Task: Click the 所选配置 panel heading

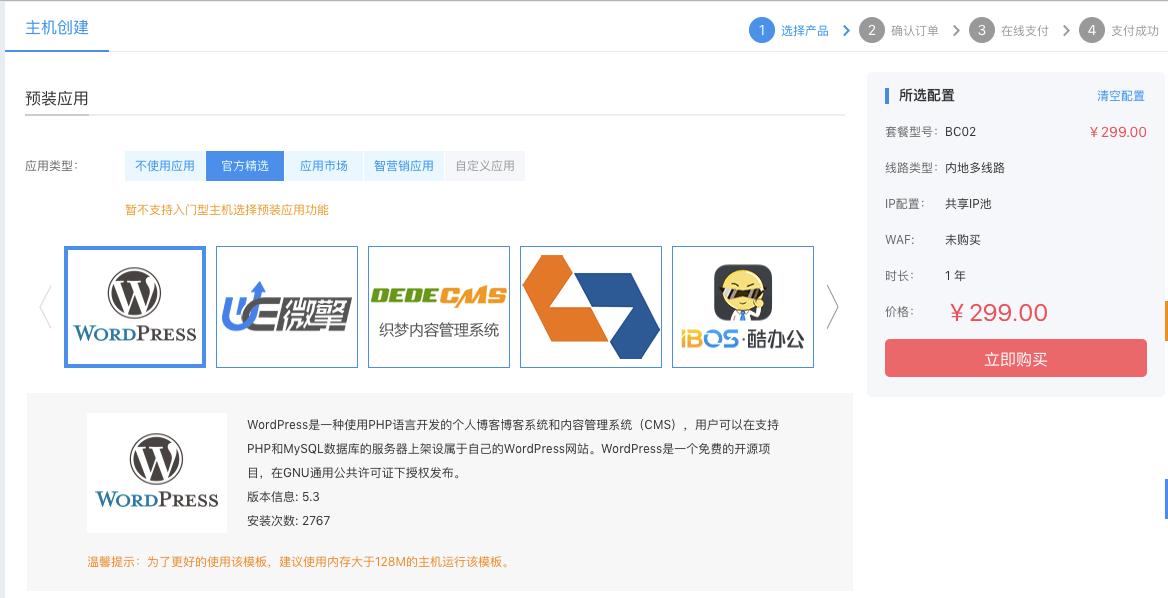Action: 926,95
